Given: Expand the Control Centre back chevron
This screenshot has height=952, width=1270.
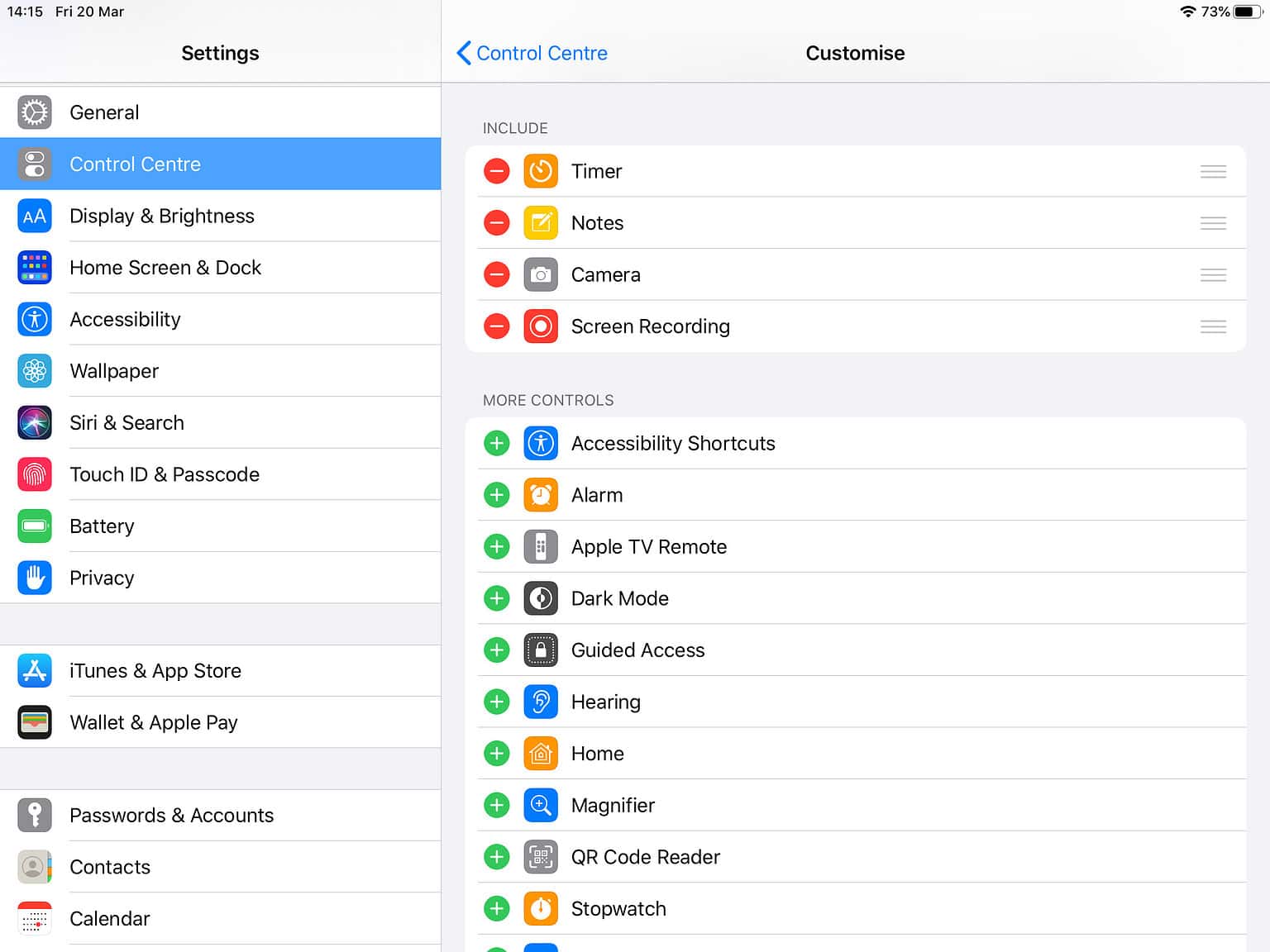Looking at the screenshot, I should point(465,53).
